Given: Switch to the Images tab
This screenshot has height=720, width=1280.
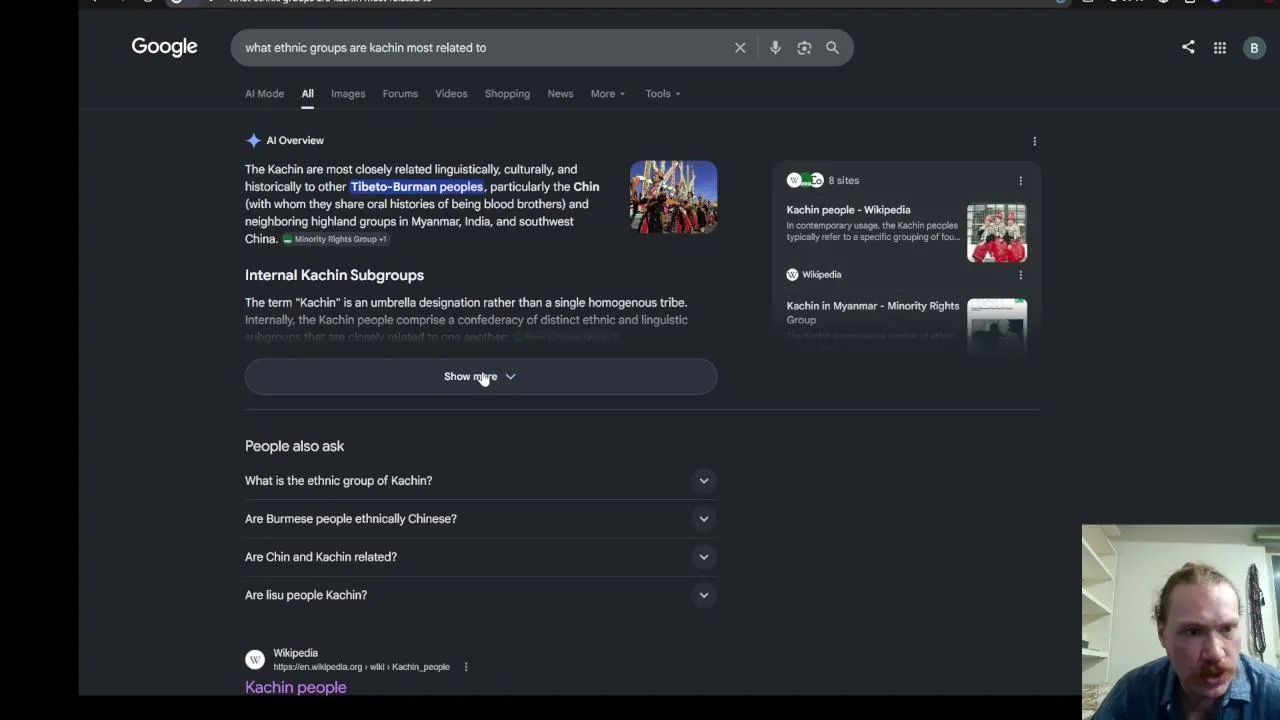Looking at the screenshot, I should click(348, 94).
